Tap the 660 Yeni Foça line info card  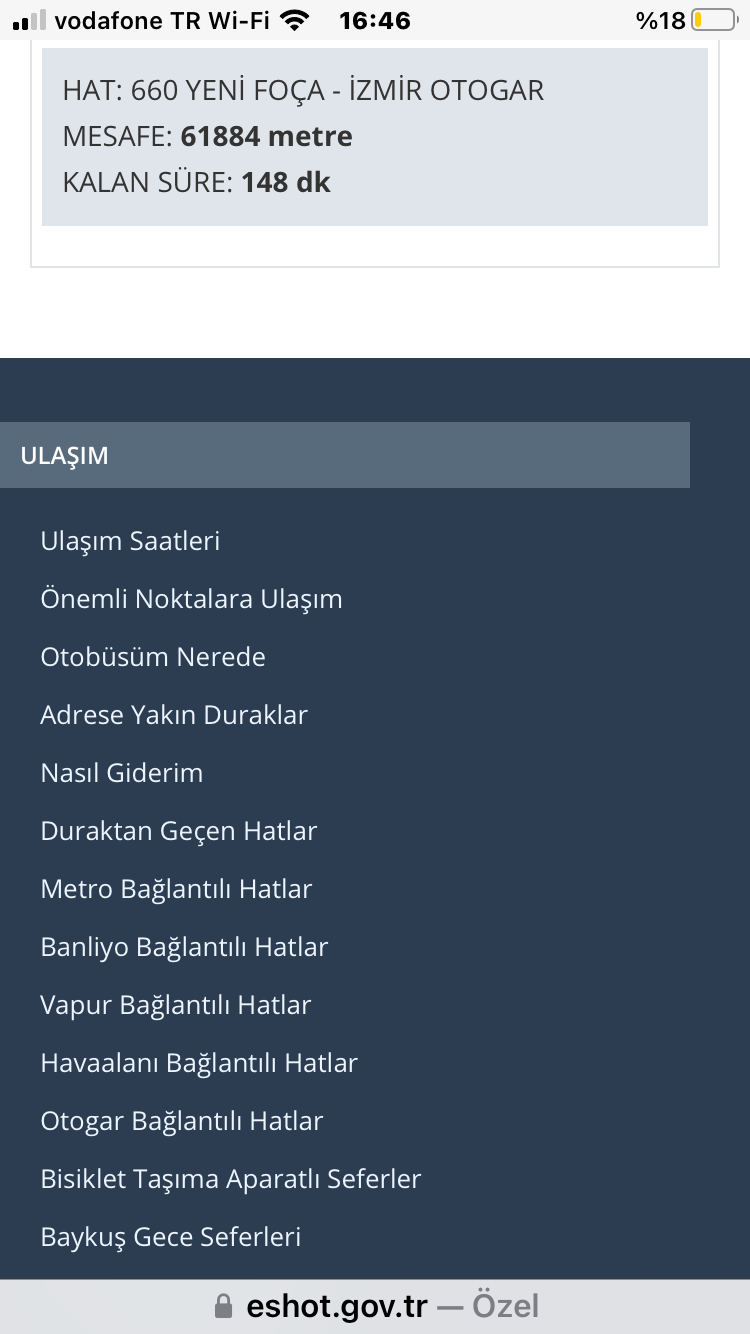(x=375, y=137)
